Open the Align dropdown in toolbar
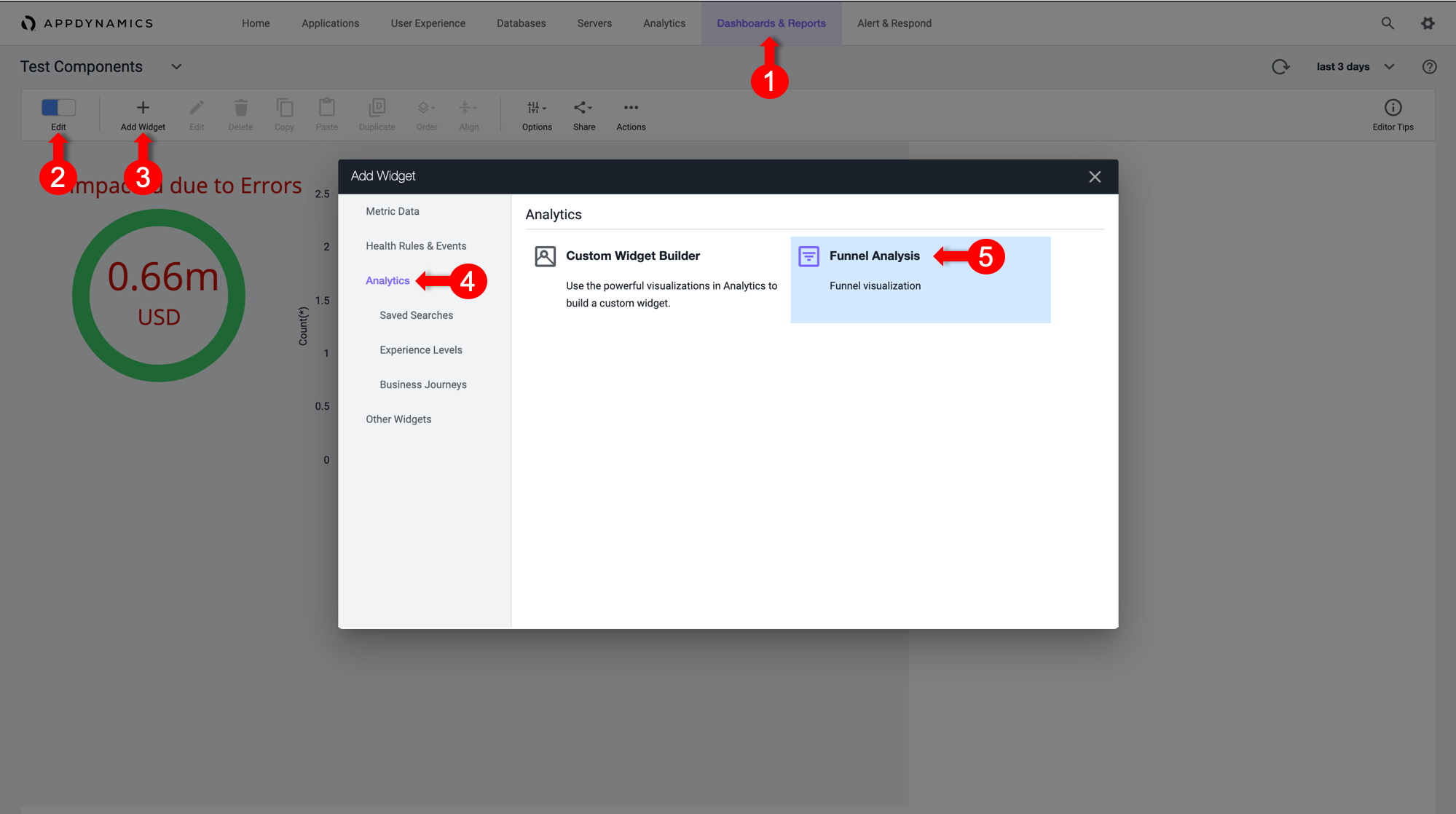 click(x=469, y=115)
